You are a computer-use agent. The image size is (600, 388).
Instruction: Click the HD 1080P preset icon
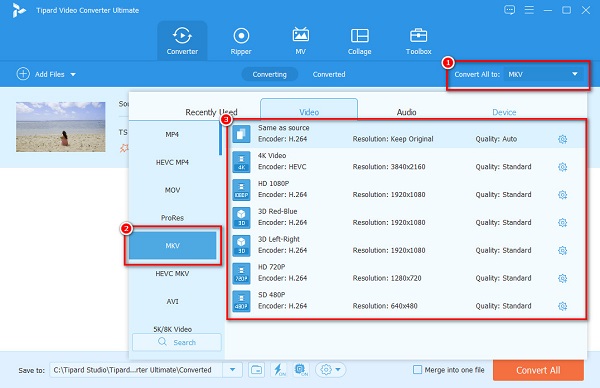tap(241, 190)
